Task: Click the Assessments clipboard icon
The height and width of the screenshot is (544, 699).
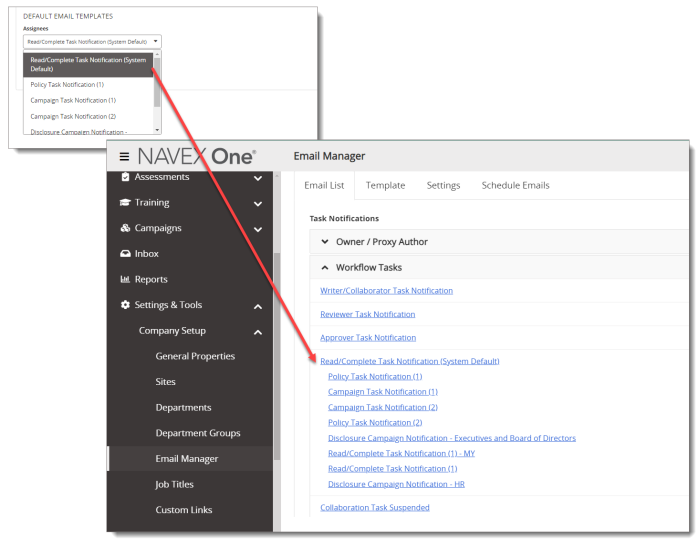Action: (x=125, y=177)
